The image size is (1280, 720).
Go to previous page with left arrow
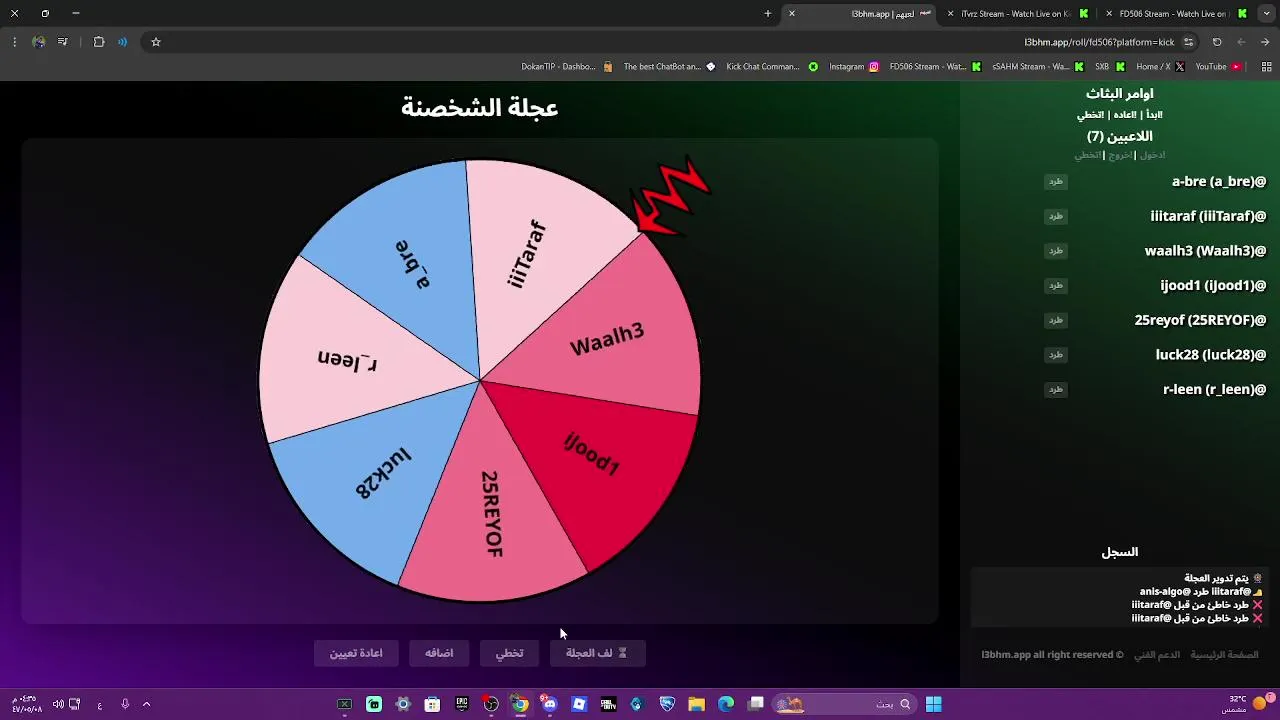pyautogui.click(x=1241, y=42)
